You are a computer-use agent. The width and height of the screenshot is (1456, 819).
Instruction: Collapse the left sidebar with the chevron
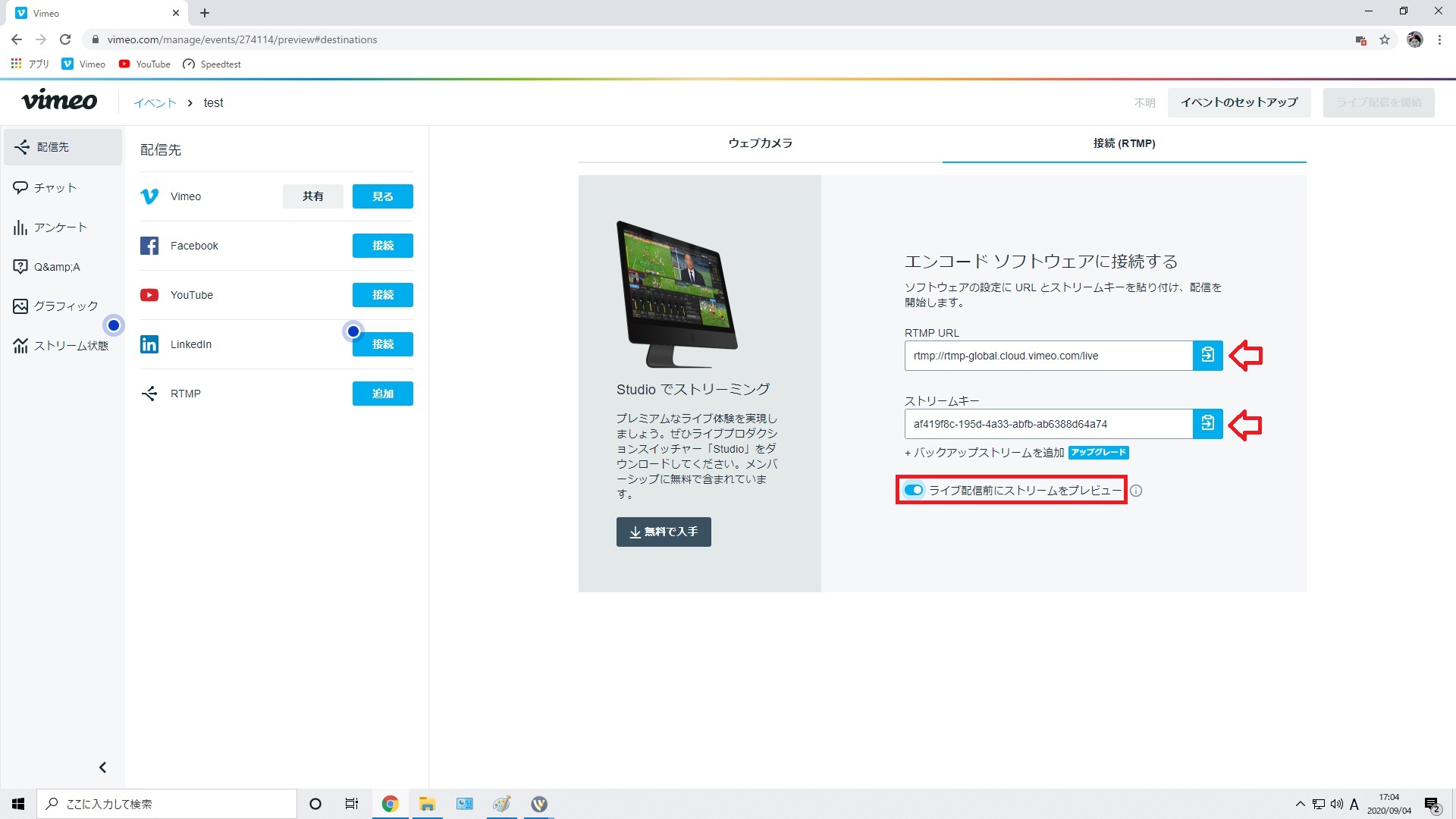pyautogui.click(x=102, y=767)
